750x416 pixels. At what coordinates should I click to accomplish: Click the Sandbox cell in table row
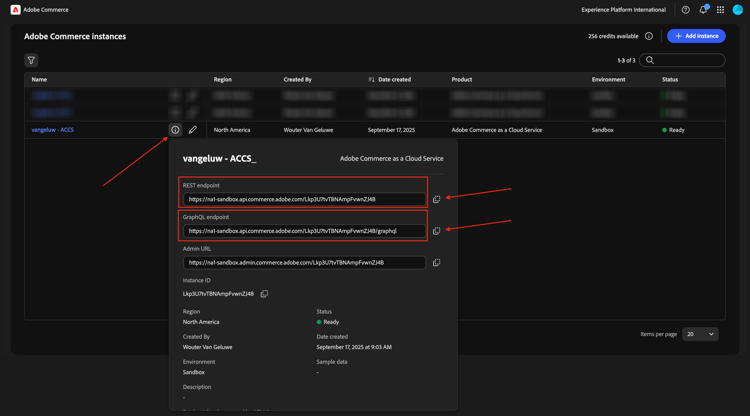coord(602,130)
